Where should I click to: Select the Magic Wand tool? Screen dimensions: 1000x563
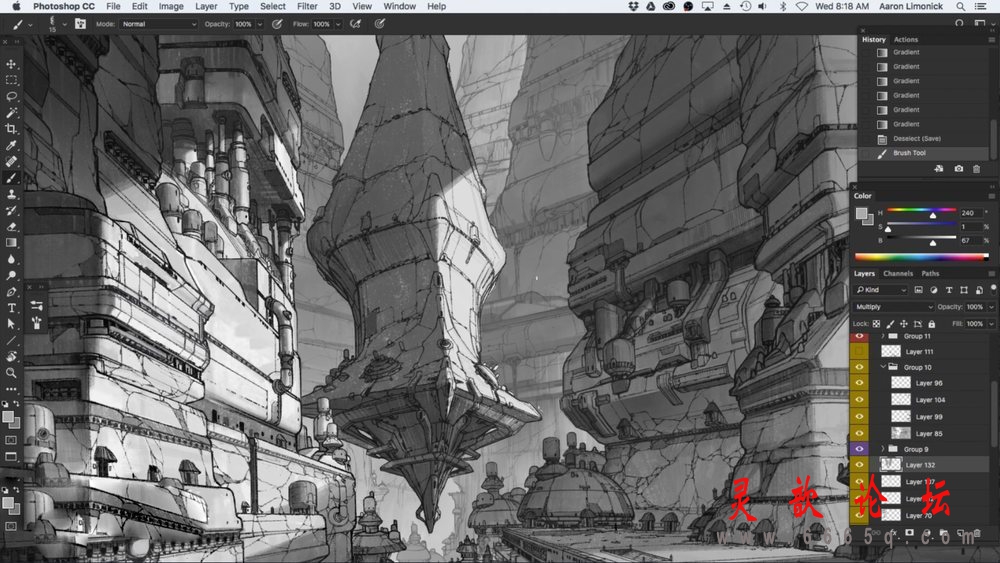11,113
